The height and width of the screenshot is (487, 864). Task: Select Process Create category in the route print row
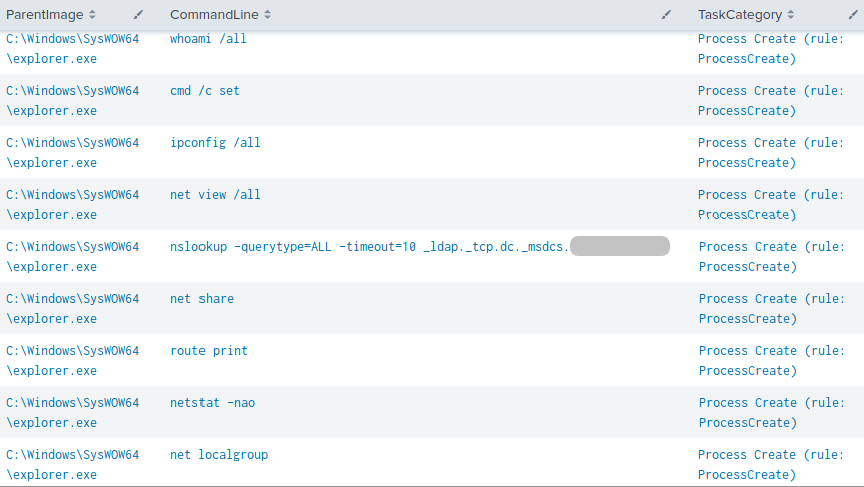(x=771, y=360)
